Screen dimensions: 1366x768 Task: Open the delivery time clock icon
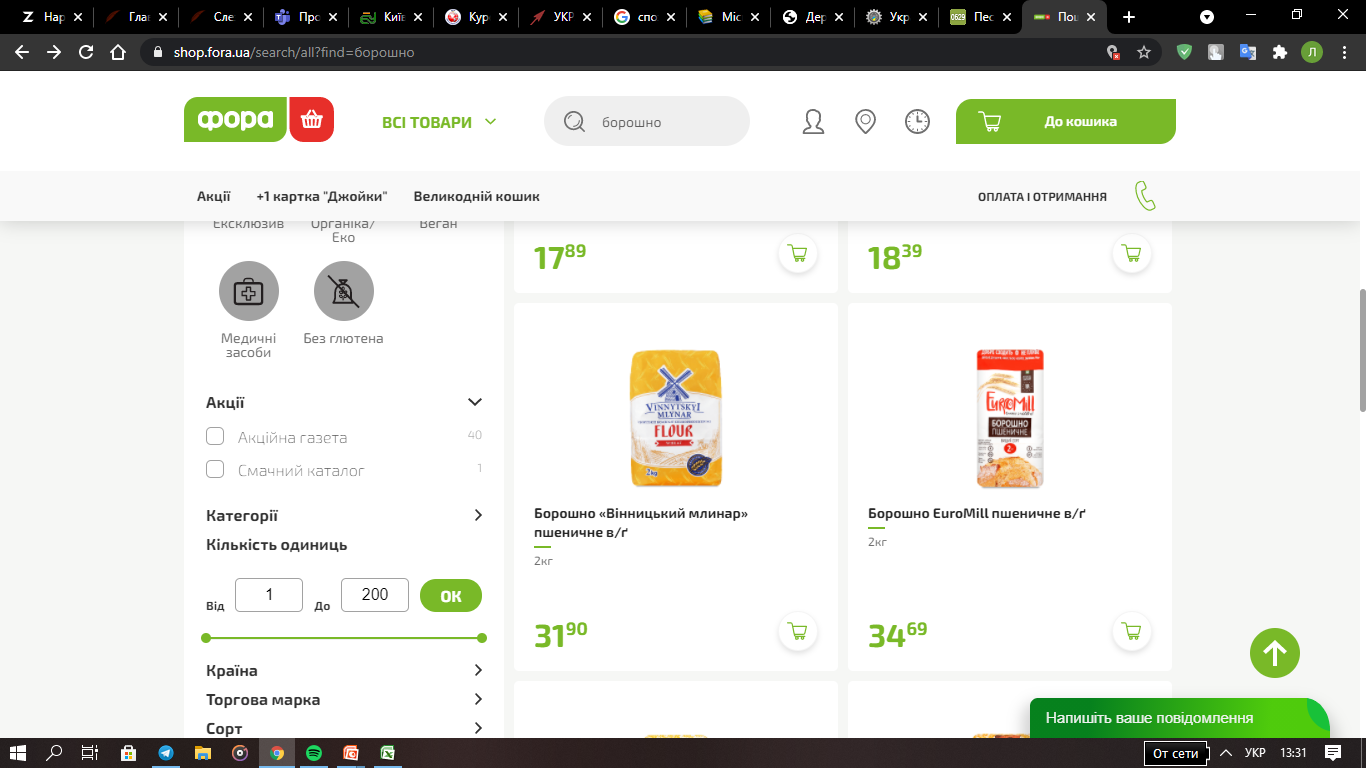917,122
